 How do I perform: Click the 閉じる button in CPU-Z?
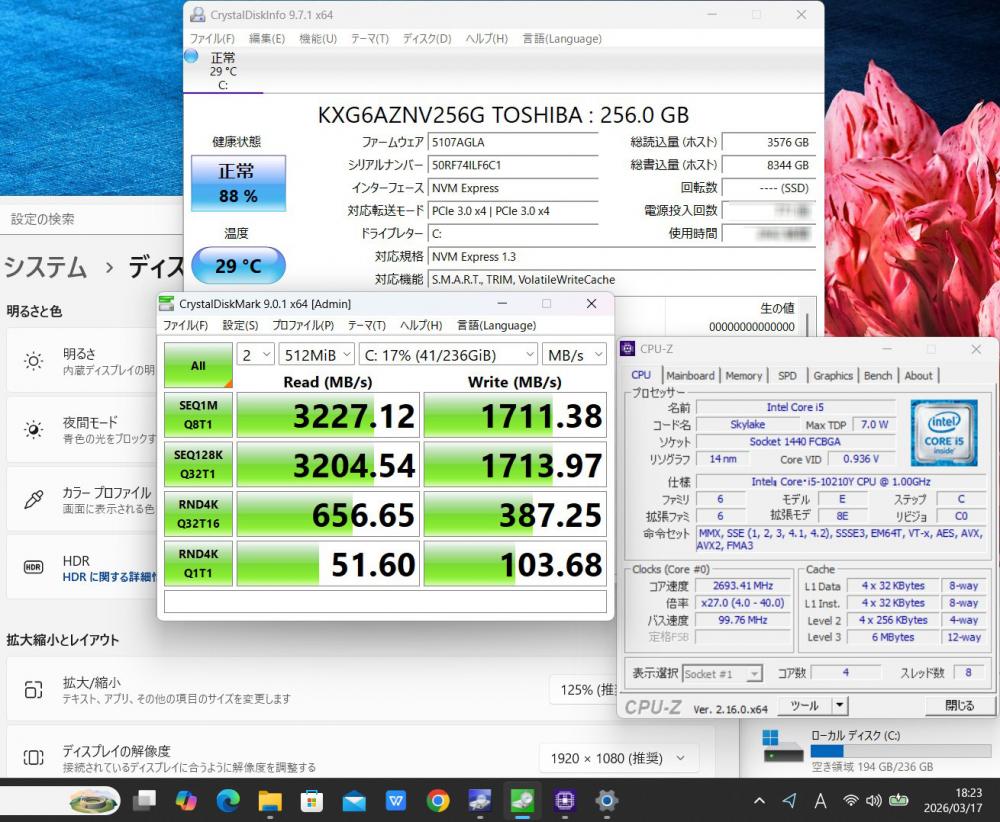click(x=958, y=705)
